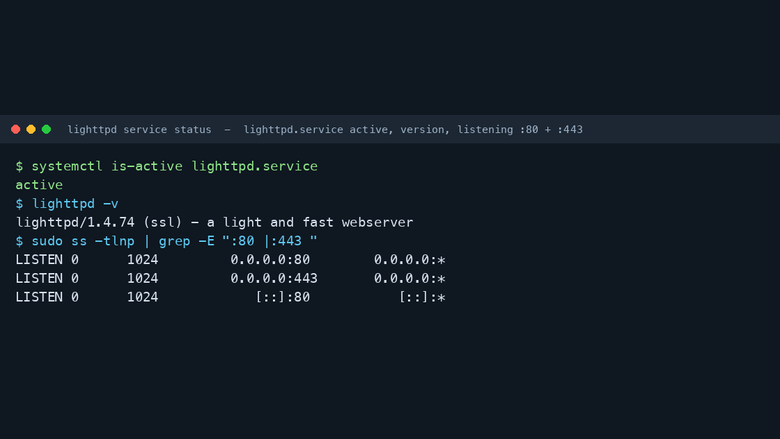Click the first LISTEN state word

click(x=39, y=260)
